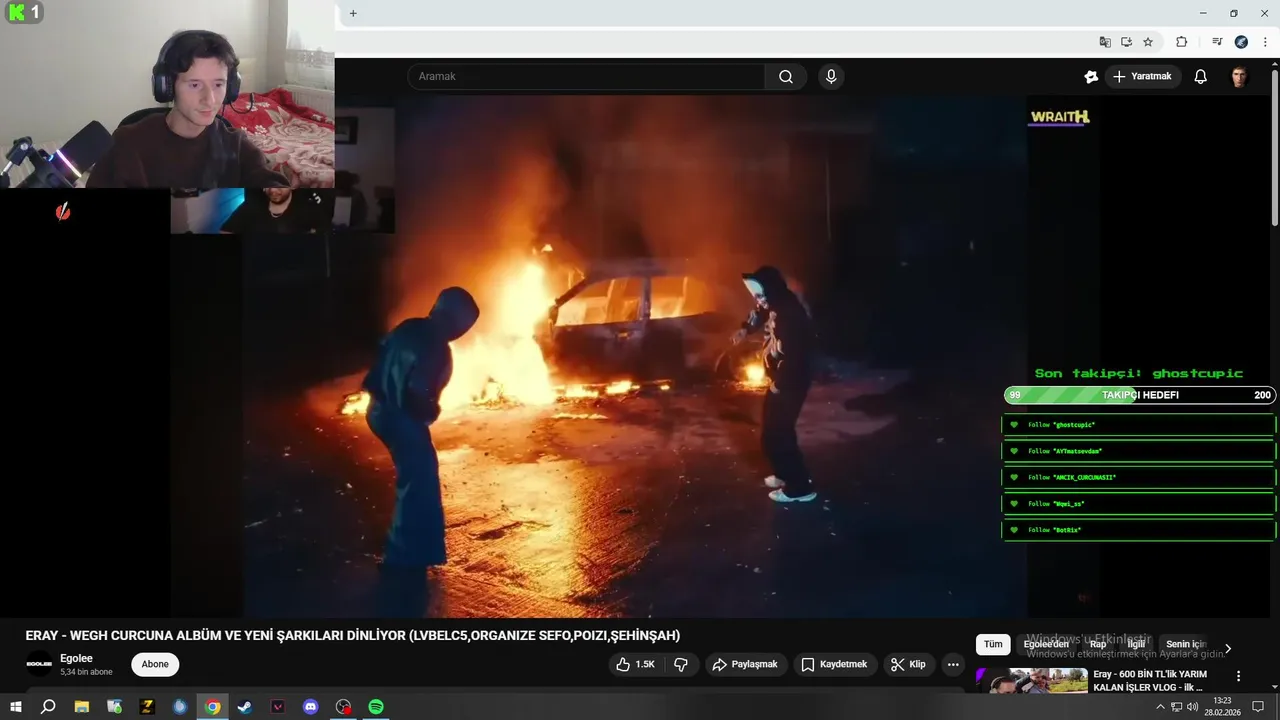The height and width of the screenshot is (720, 1280).
Task: Click the install app icon in address bar
Action: (x=1126, y=42)
